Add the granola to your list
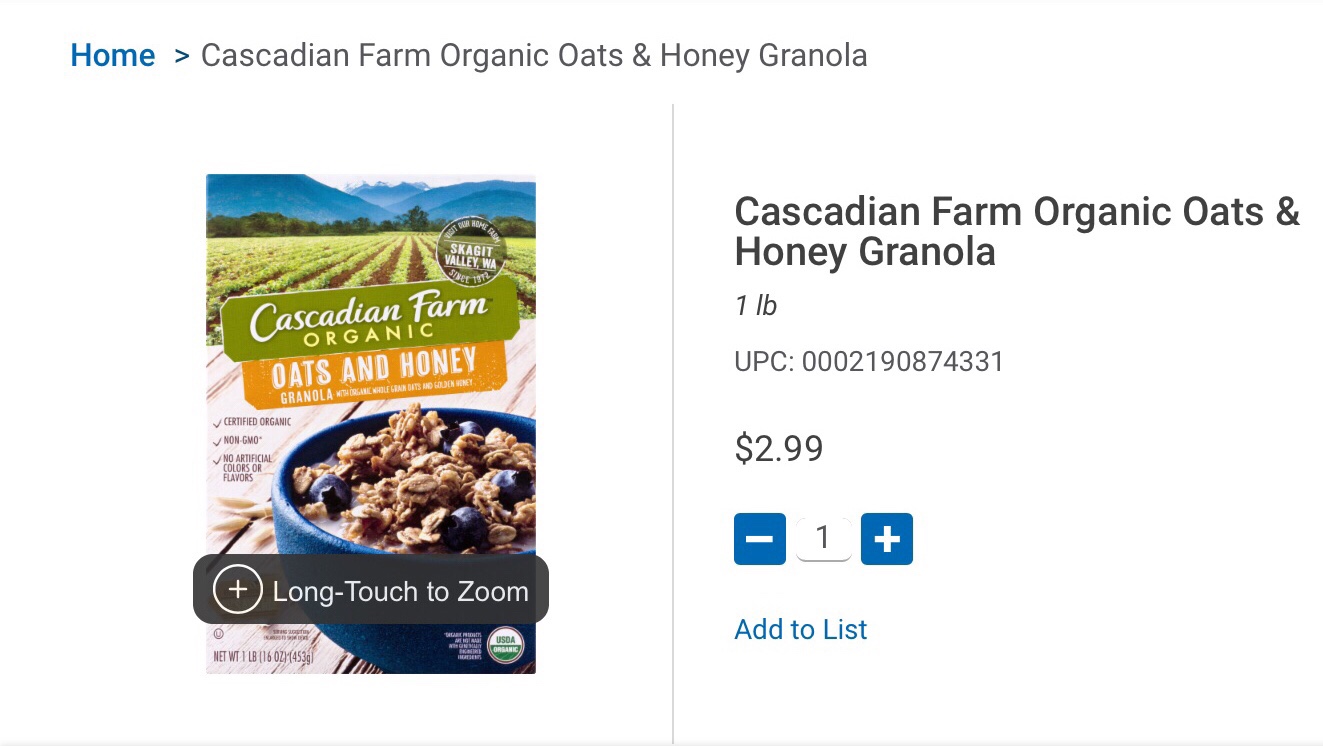 800,629
